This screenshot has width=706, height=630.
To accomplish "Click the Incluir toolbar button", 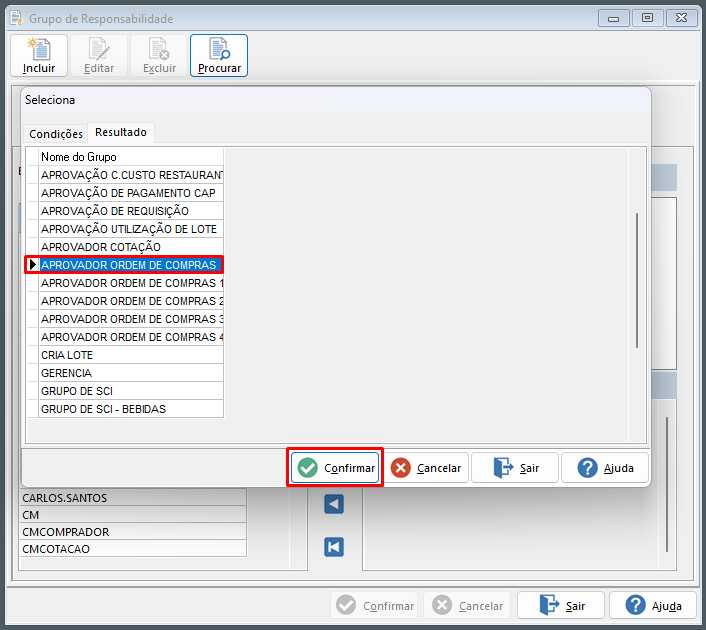I will pyautogui.click(x=39, y=55).
